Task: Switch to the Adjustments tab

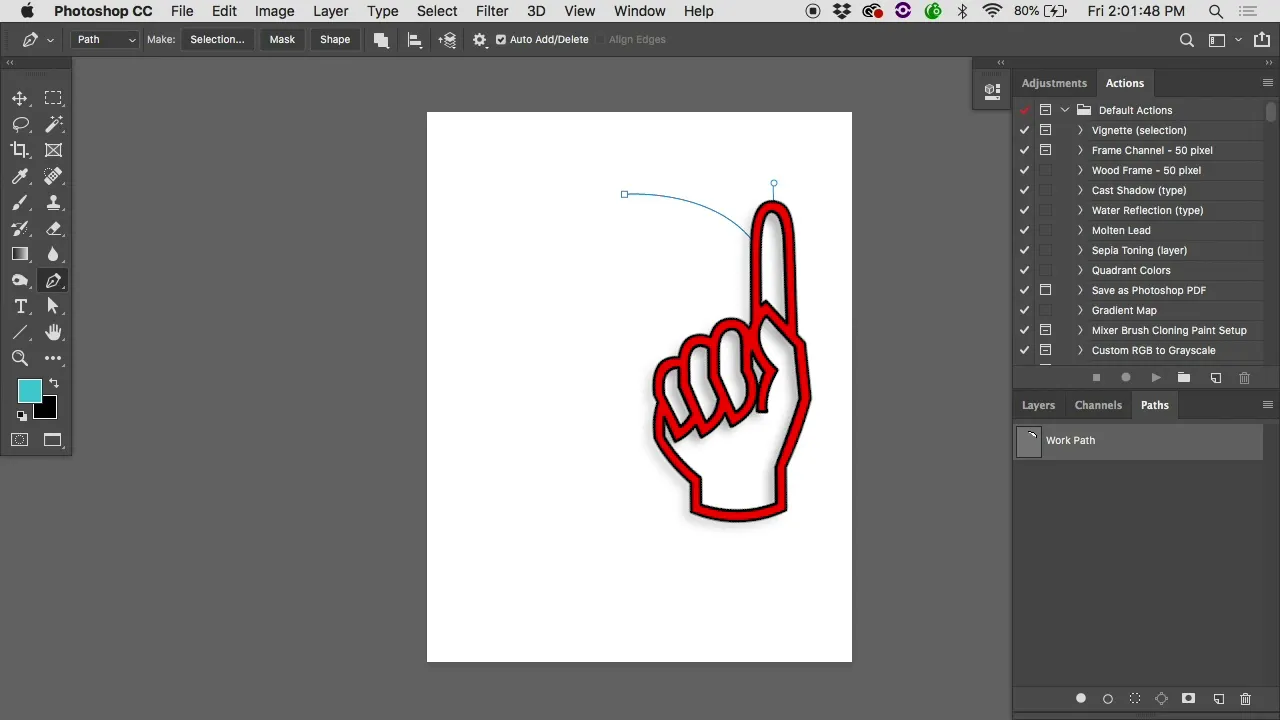Action: 1054,83
